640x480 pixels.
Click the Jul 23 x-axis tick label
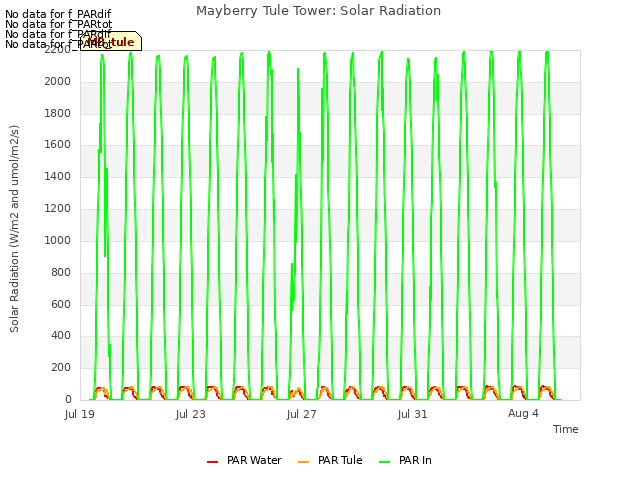[x=191, y=414]
